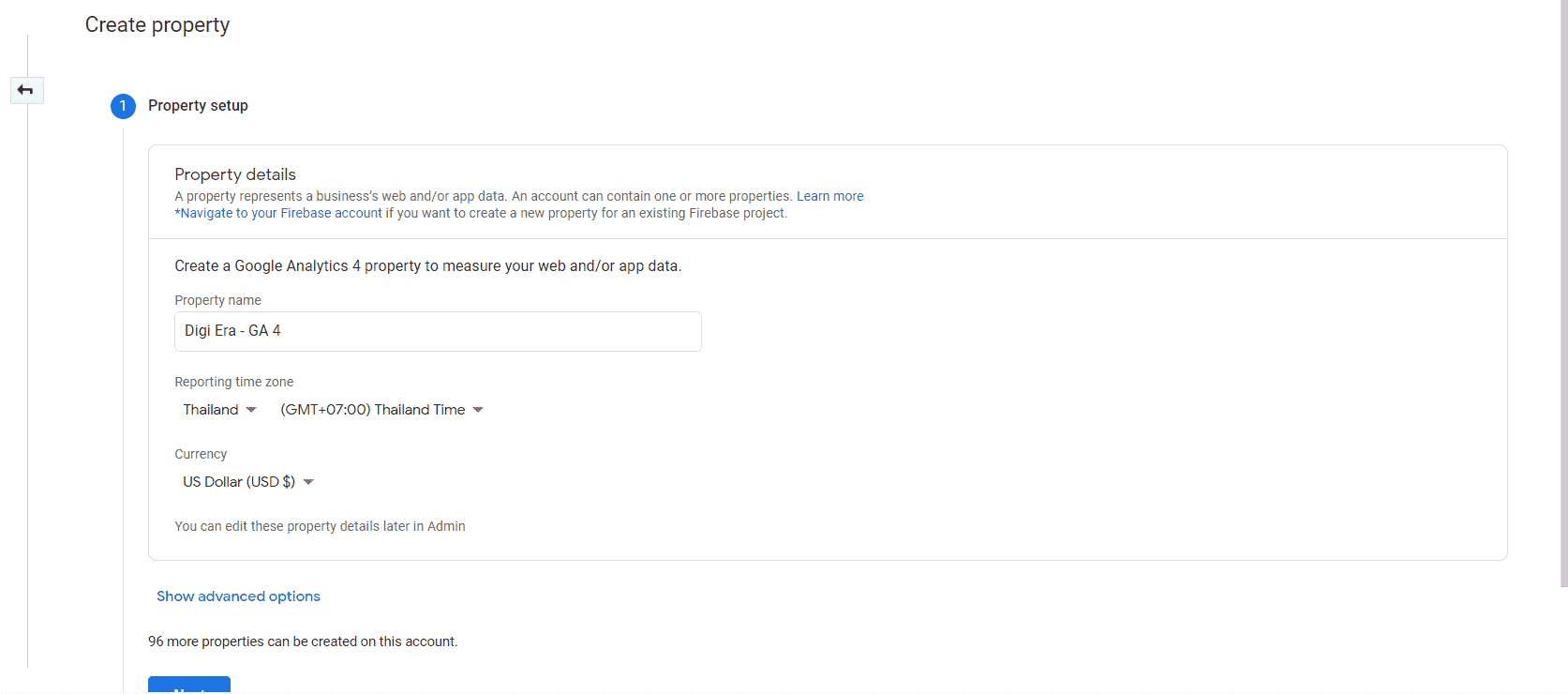Open the Learn more link
The image size is (1568, 694).
(x=829, y=196)
